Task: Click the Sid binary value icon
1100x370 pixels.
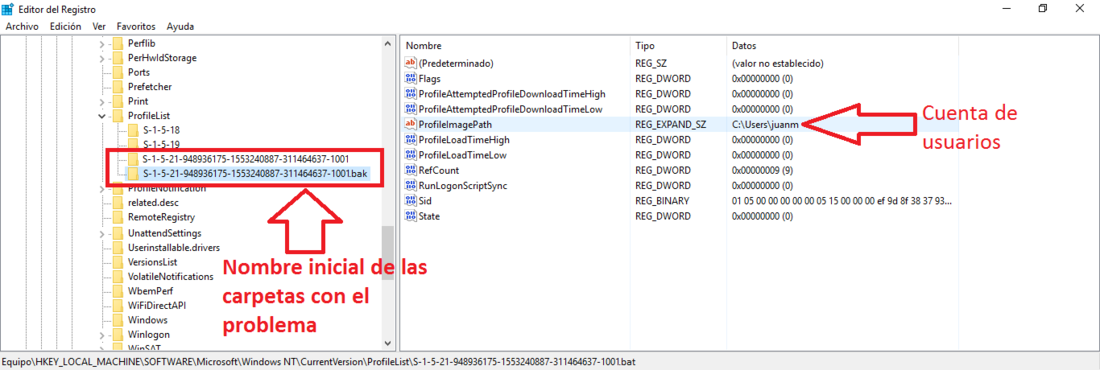Action: point(411,201)
